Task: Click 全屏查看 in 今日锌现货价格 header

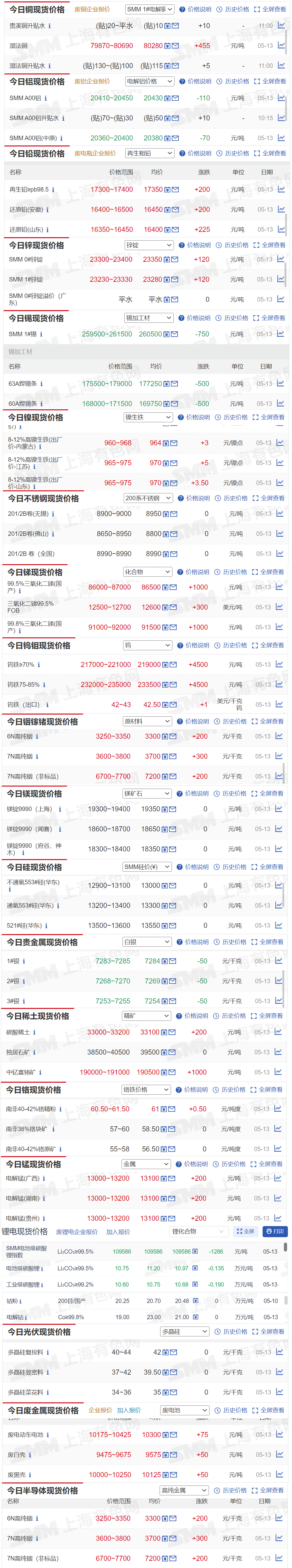Action: [x=270, y=245]
